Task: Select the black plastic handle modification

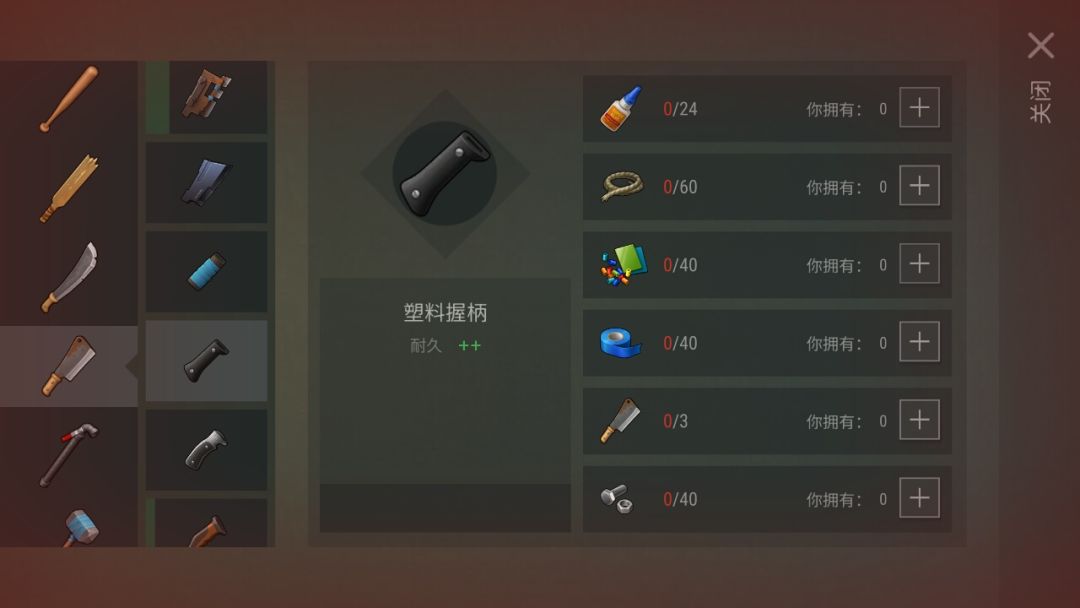Action: point(207,360)
